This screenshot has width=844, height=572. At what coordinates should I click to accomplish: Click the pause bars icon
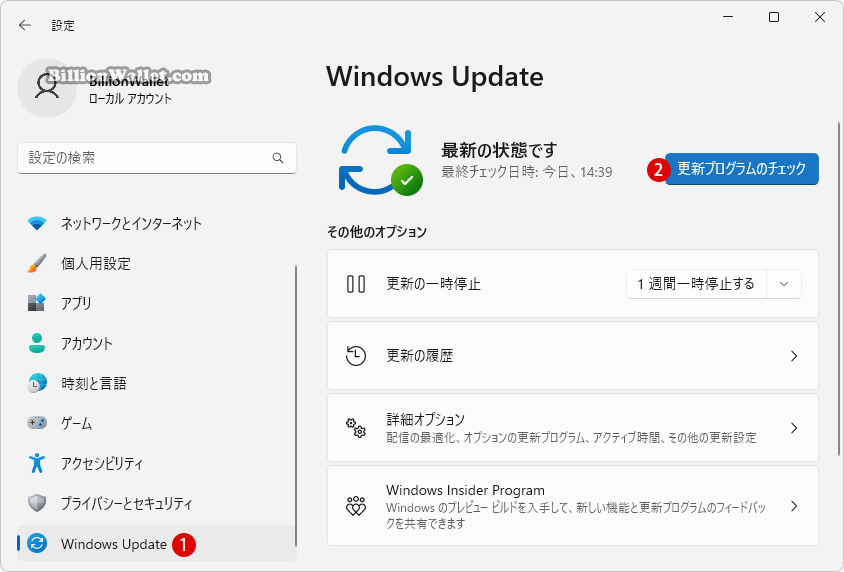(x=356, y=284)
